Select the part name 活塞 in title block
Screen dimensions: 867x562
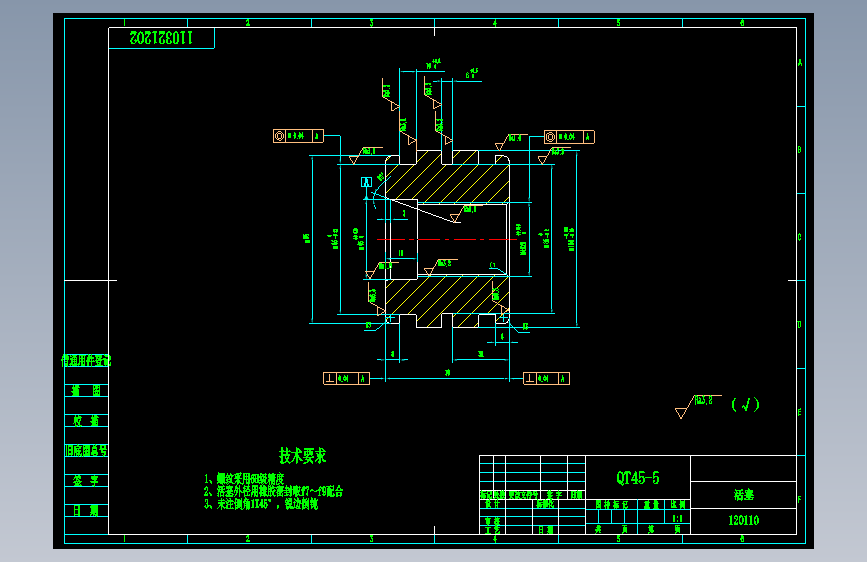click(x=744, y=495)
